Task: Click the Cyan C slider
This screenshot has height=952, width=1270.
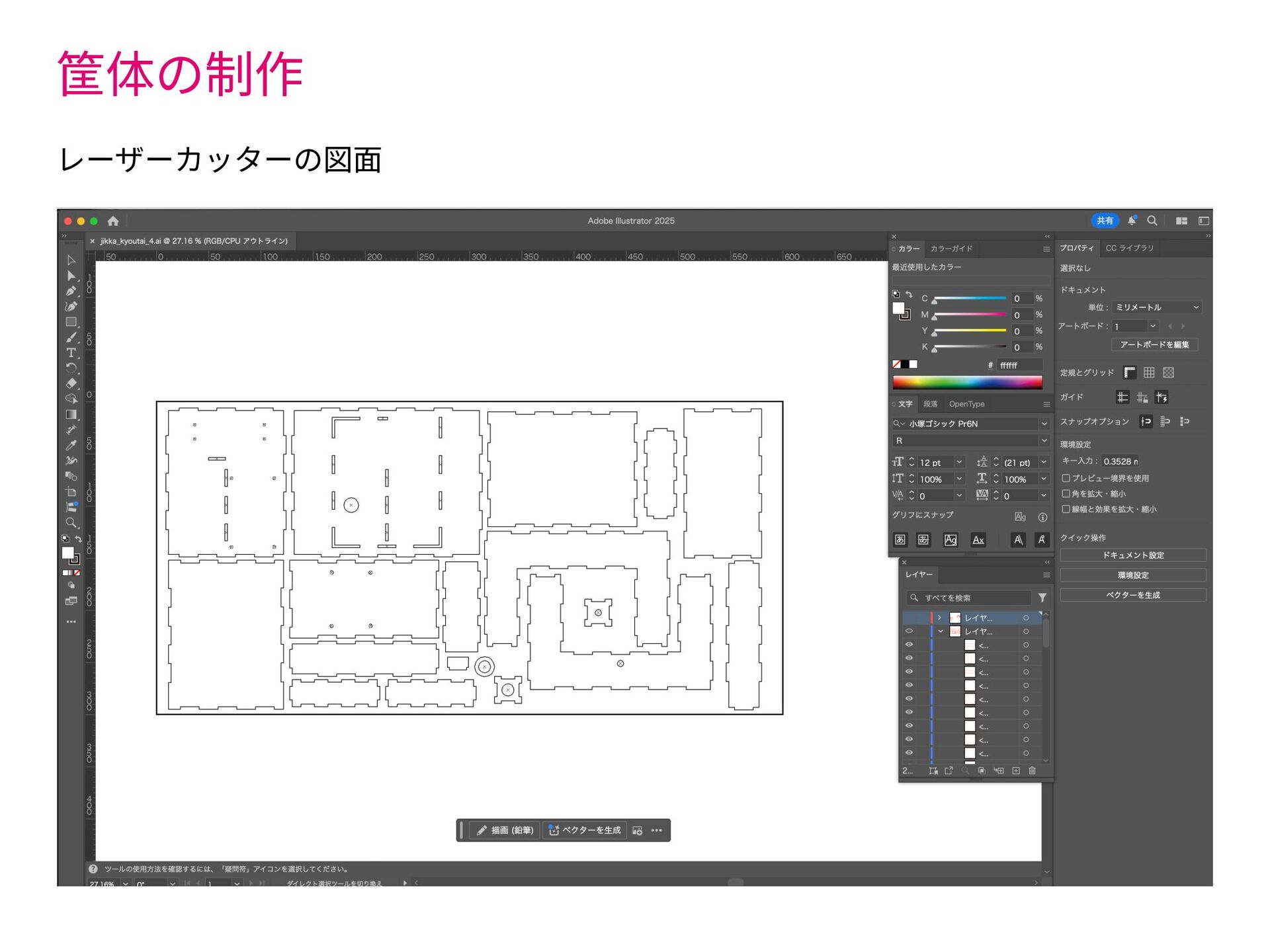Action: tap(970, 299)
